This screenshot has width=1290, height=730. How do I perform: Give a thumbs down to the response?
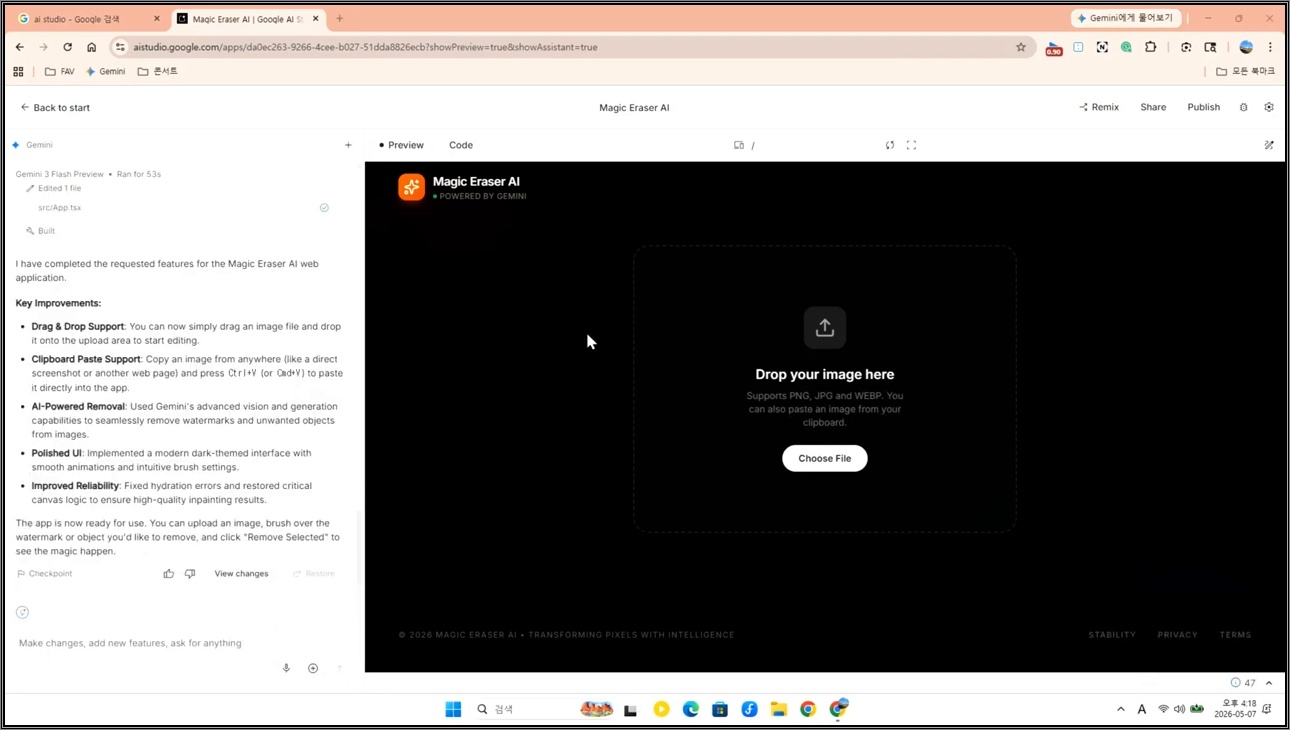point(190,574)
